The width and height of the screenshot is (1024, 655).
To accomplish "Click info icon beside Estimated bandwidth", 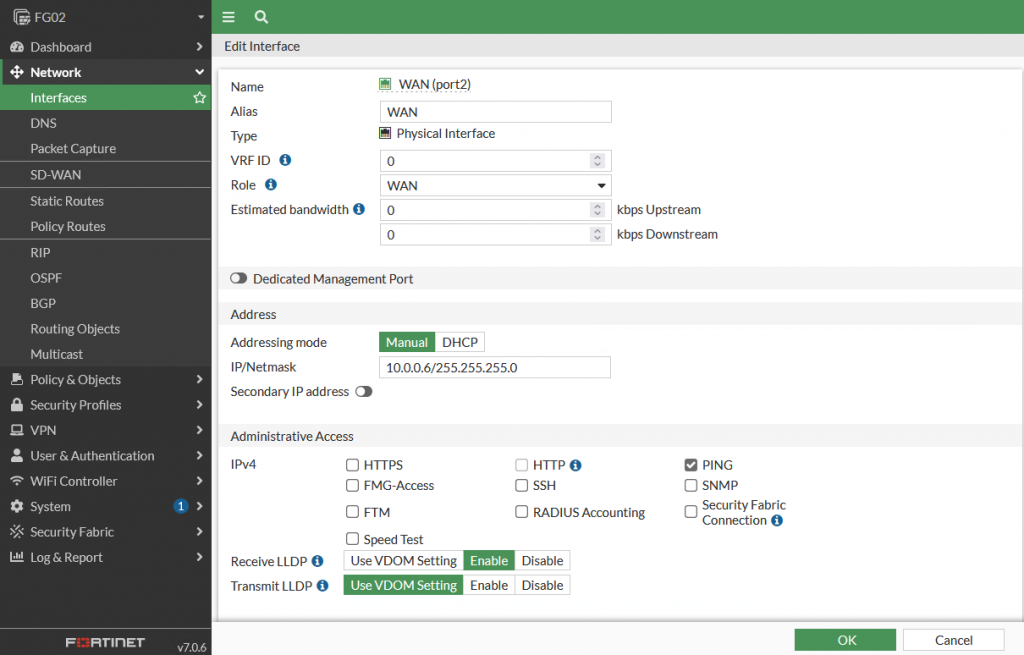I will click(359, 210).
